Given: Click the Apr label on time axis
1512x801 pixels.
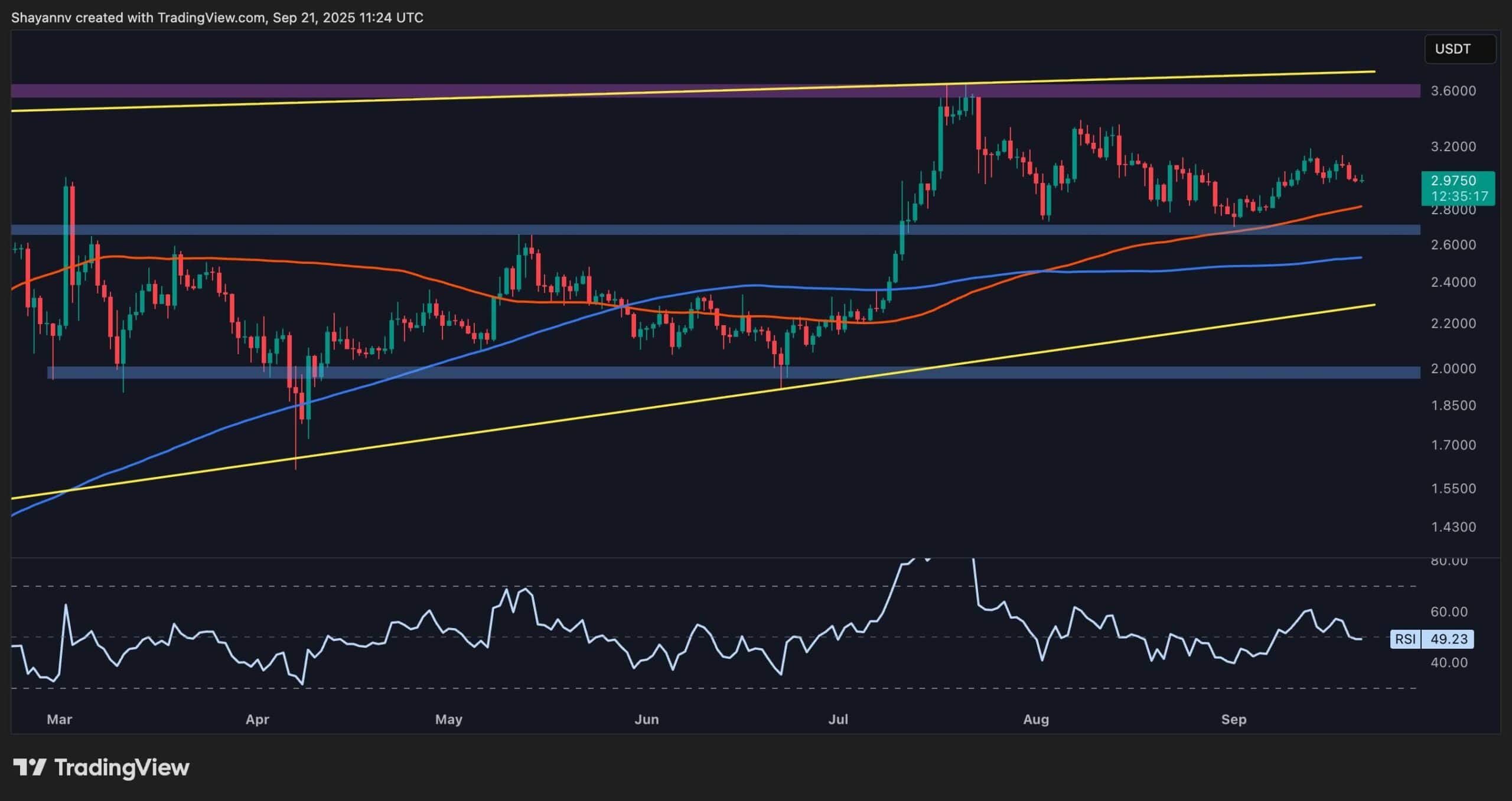Looking at the screenshot, I should pyautogui.click(x=257, y=719).
